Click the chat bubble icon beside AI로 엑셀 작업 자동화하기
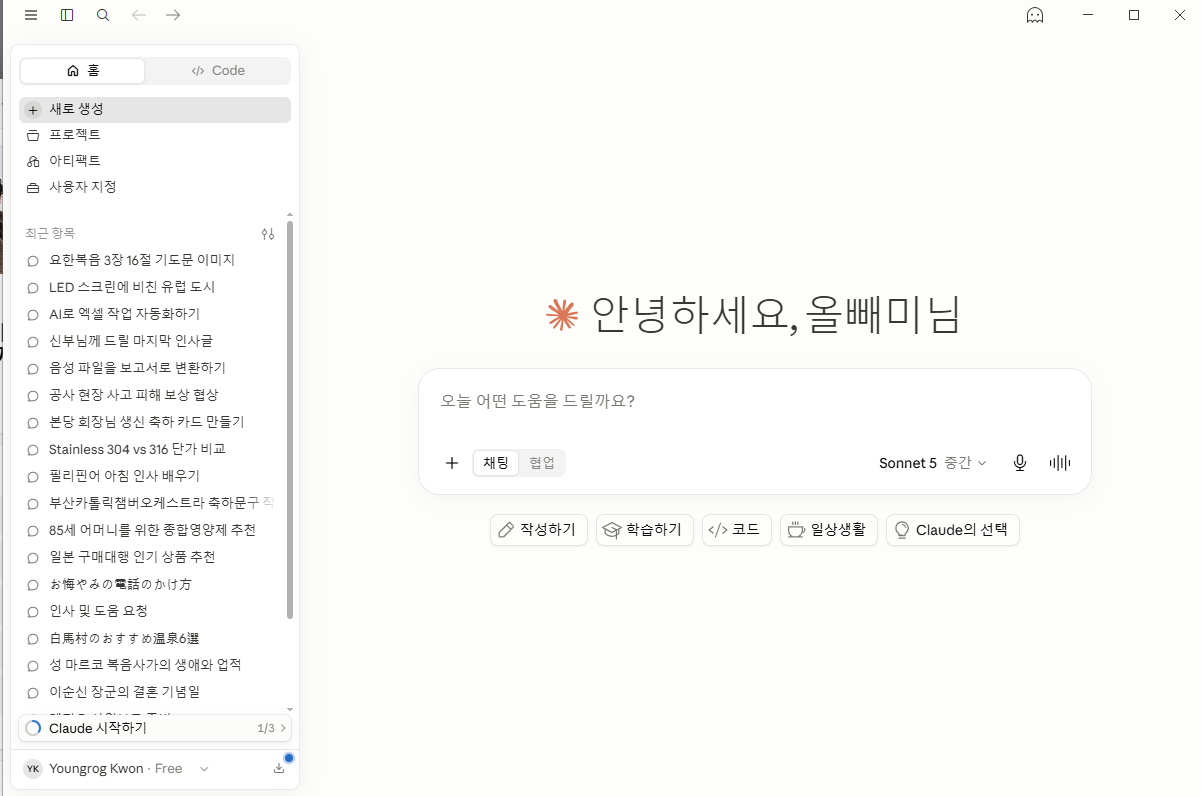This screenshot has height=796, width=1201. pos(33,314)
